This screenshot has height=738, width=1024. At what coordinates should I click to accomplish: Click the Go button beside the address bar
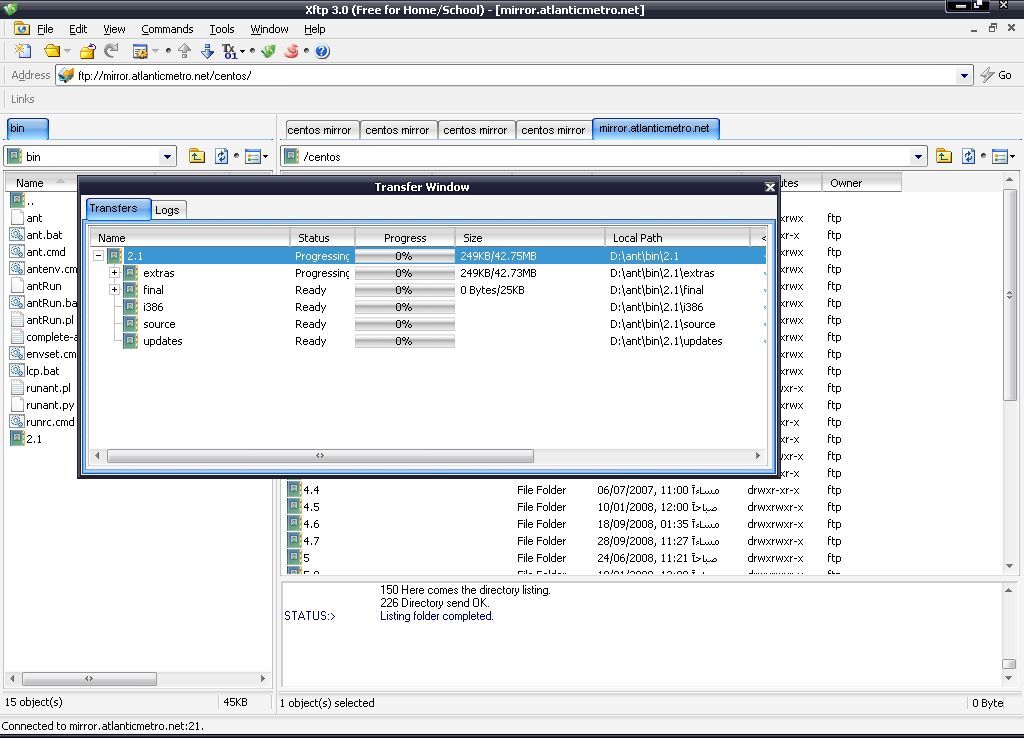tap(997, 75)
